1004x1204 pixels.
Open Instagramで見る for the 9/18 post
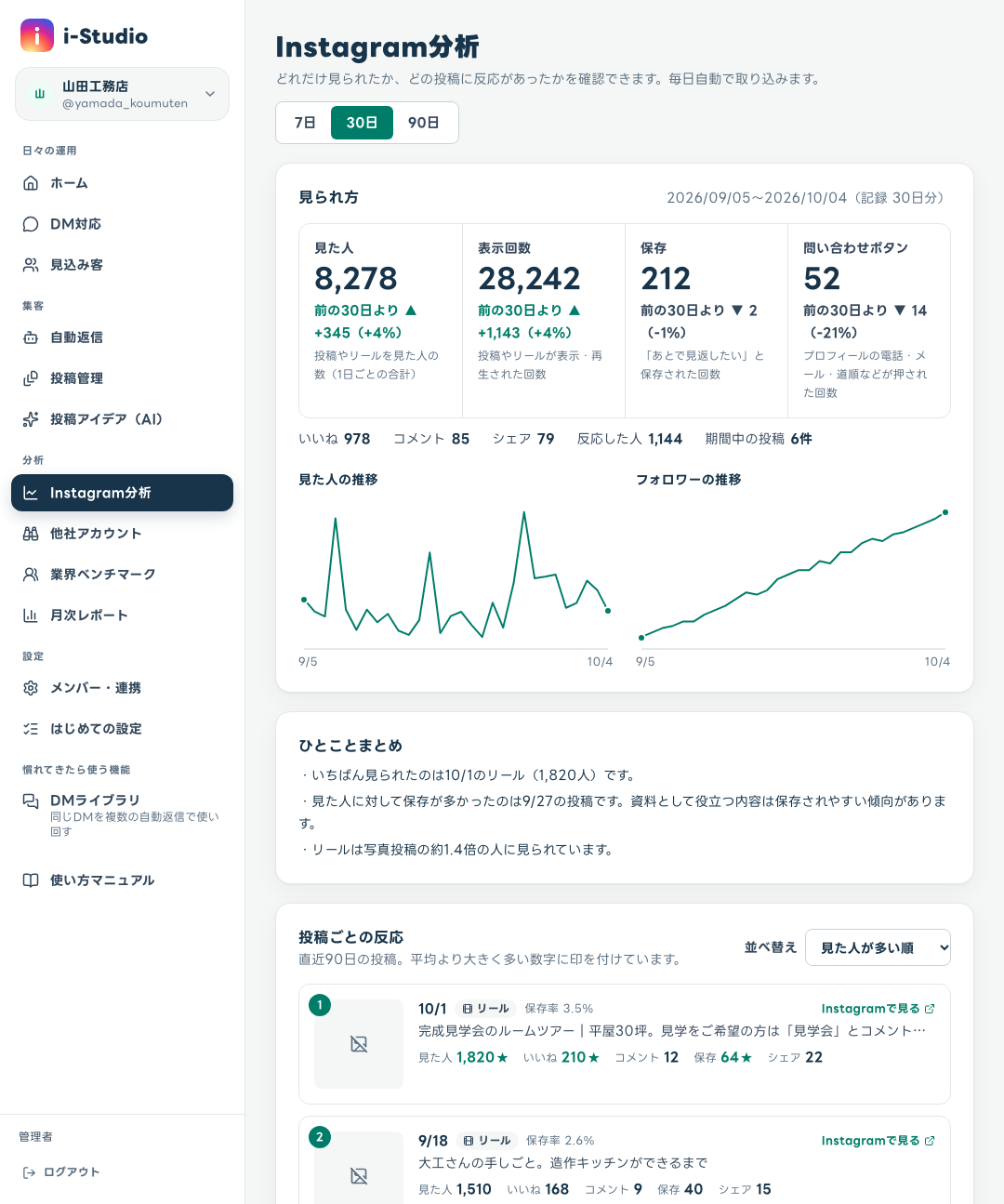[x=878, y=1141]
